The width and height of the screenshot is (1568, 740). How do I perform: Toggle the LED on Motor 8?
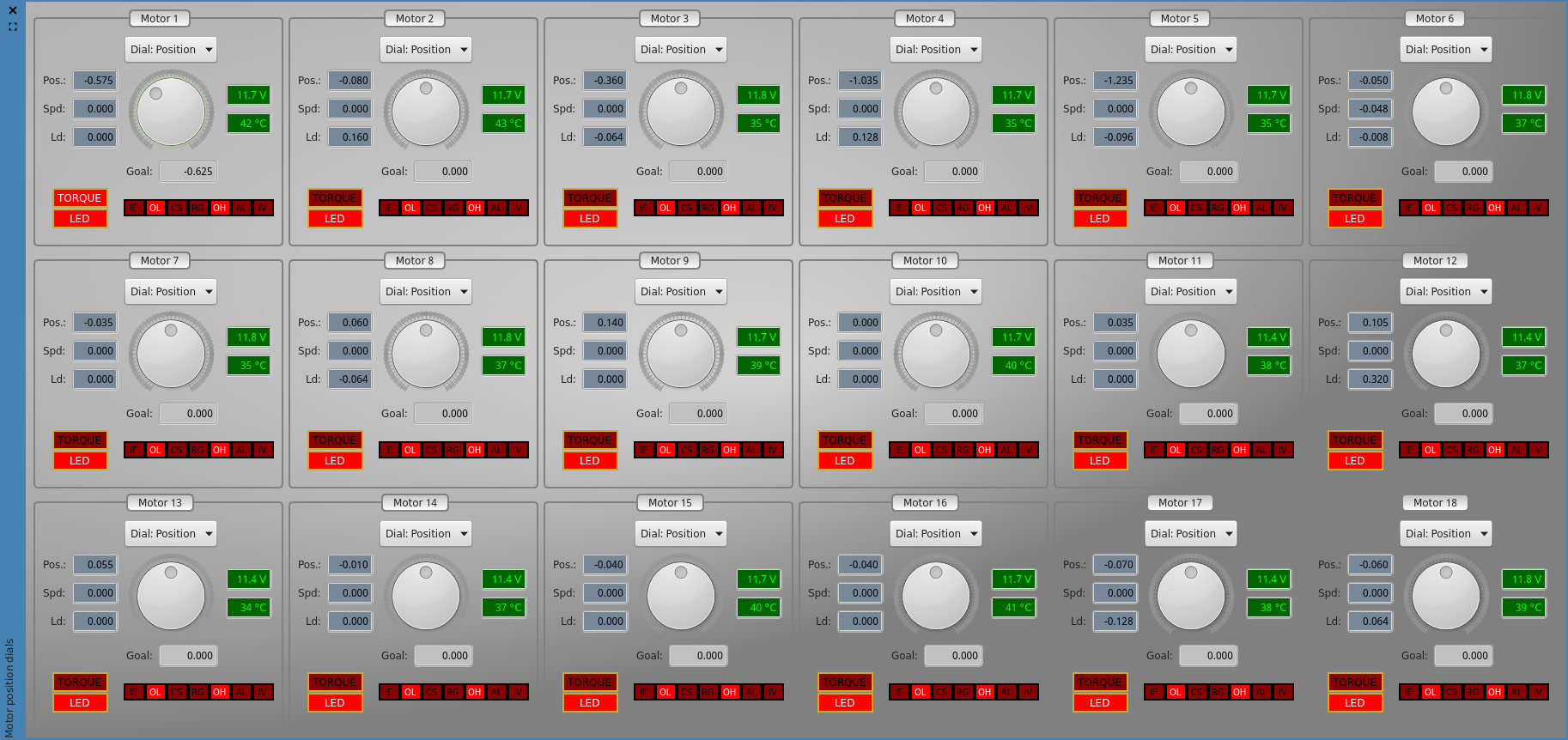[x=335, y=461]
